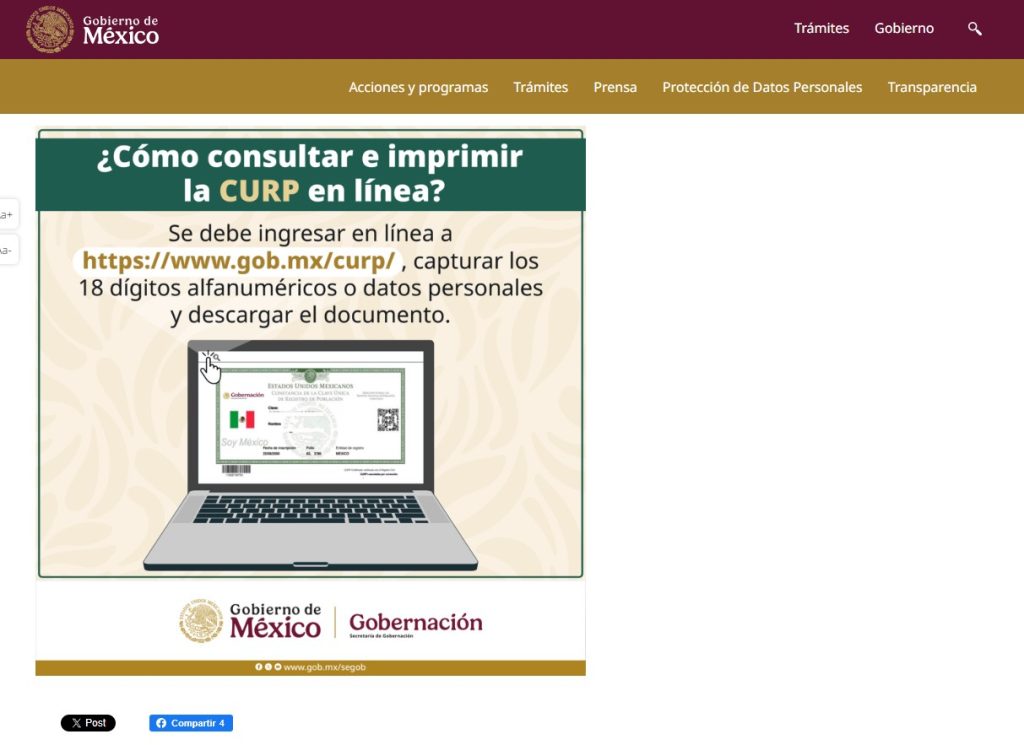Select Transparencia in the navigation bar
The image size is (1024, 745).
pyautogui.click(x=931, y=87)
